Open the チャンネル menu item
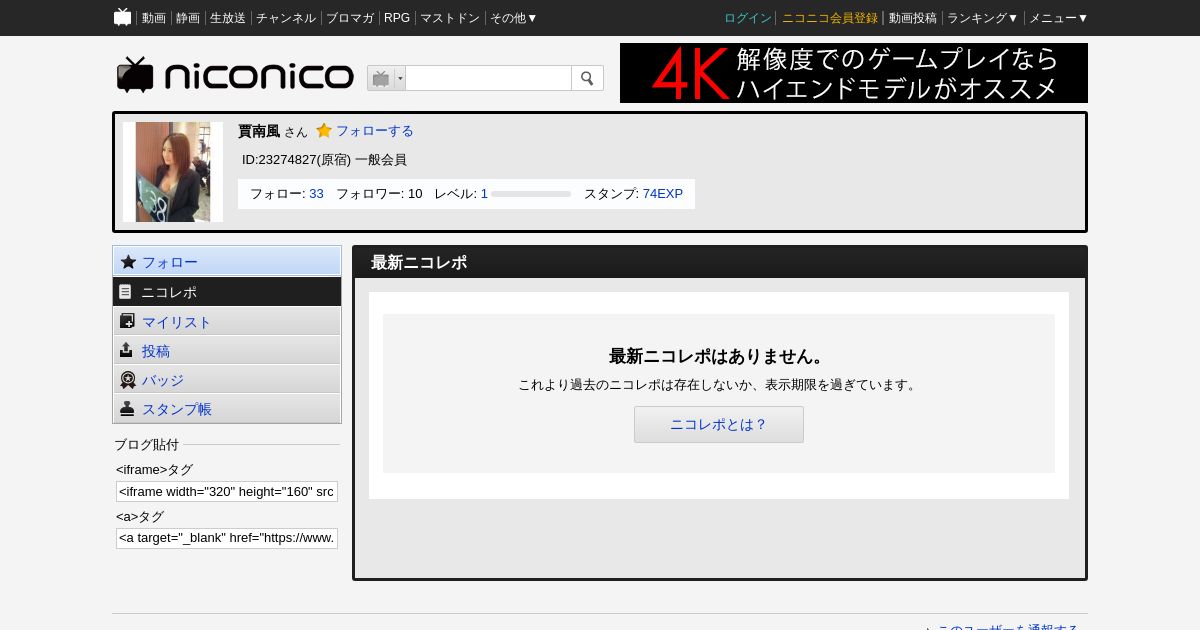This screenshot has width=1200, height=630. click(x=286, y=18)
